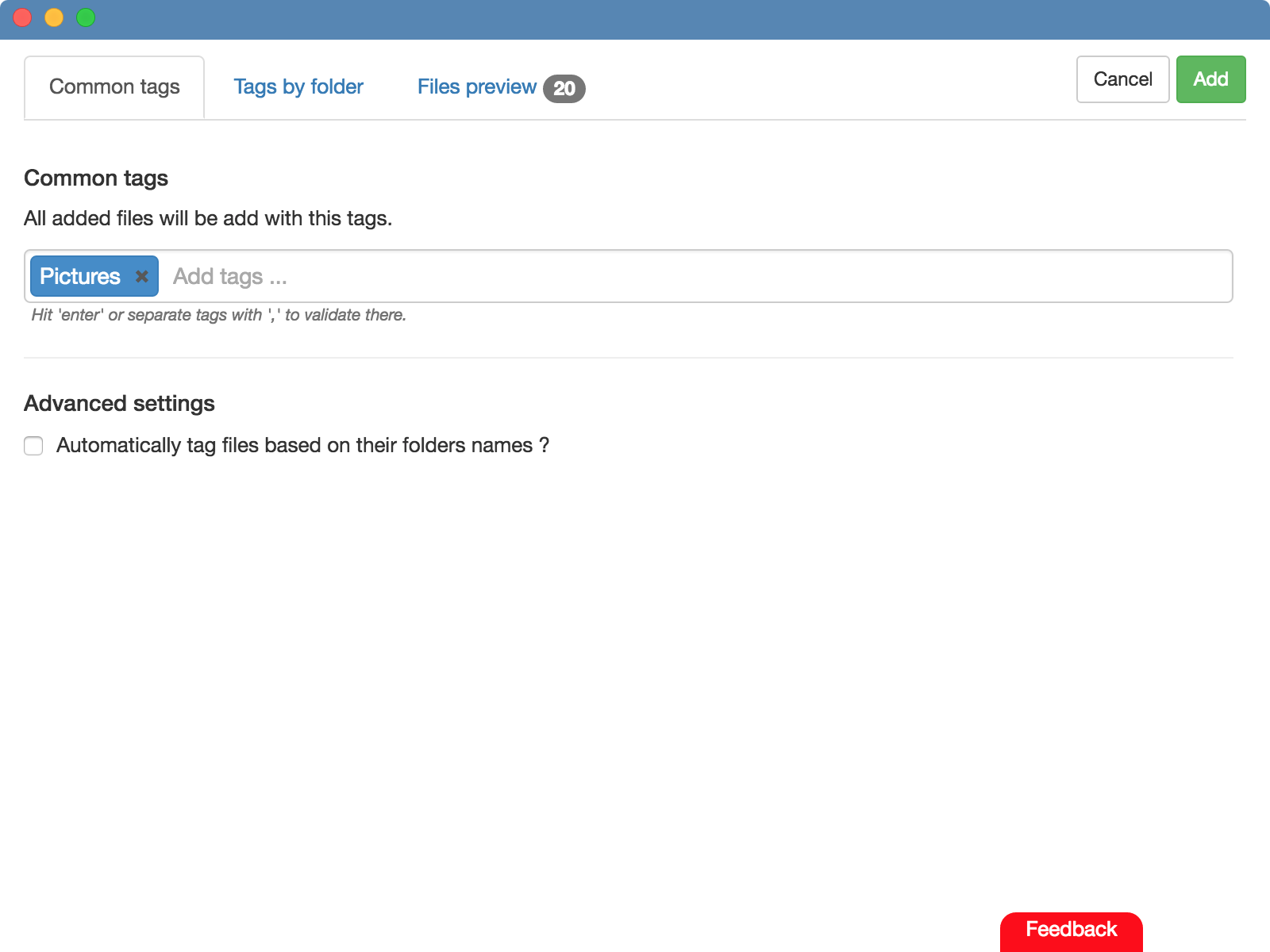Select the Common tags tab

coord(114,86)
